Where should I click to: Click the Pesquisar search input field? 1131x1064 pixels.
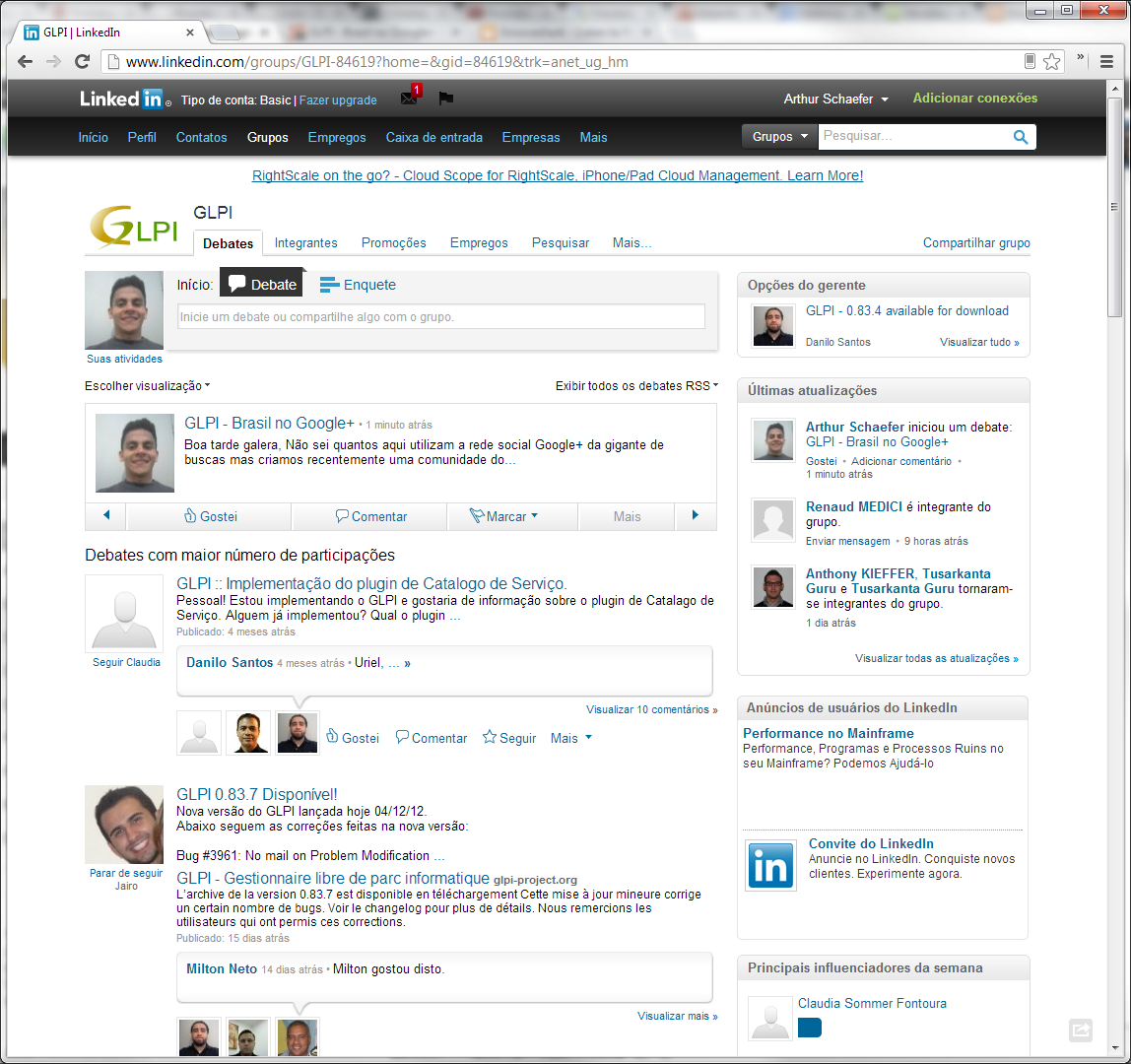914,136
